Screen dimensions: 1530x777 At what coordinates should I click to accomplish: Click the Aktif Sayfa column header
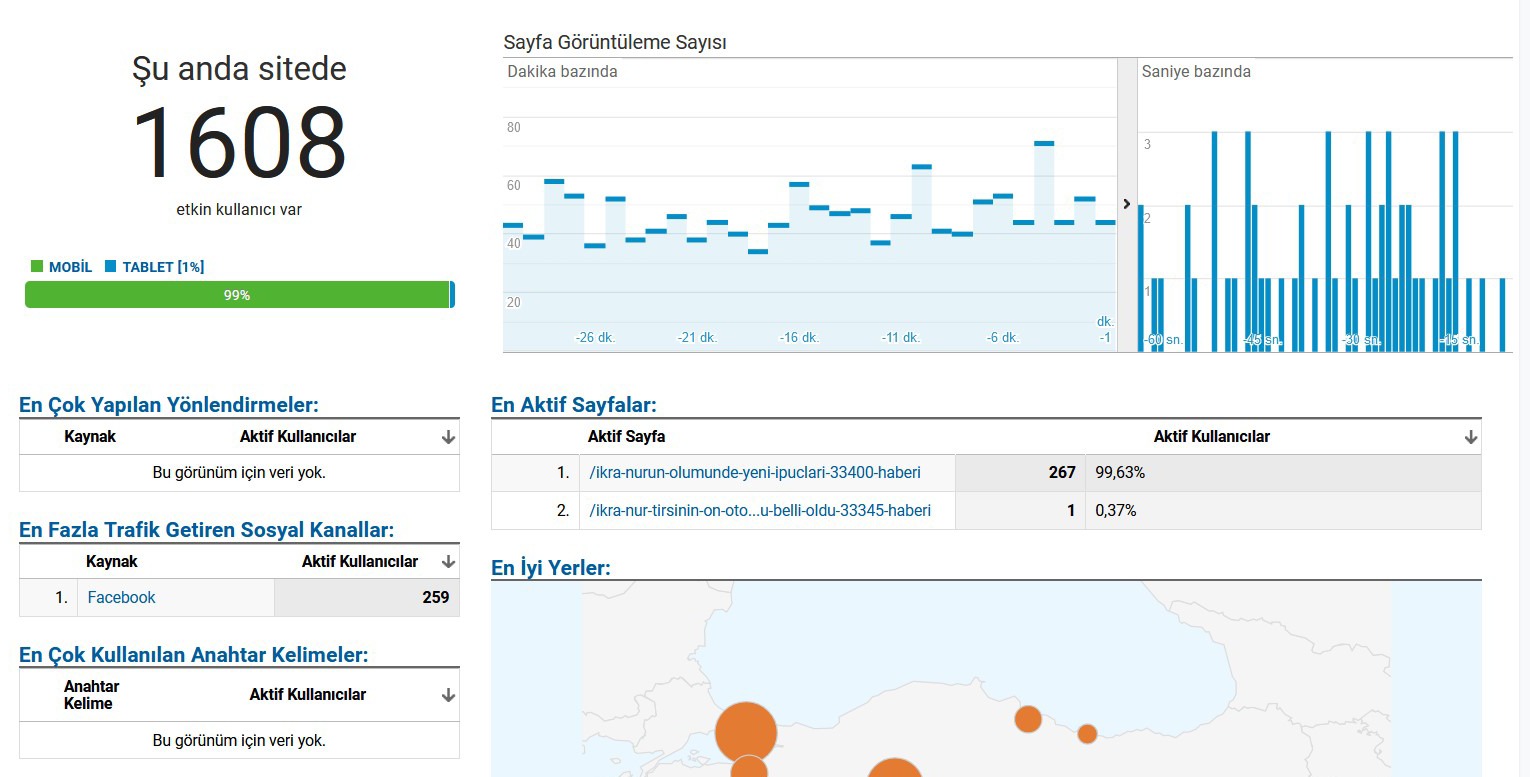tap(626, 437)
